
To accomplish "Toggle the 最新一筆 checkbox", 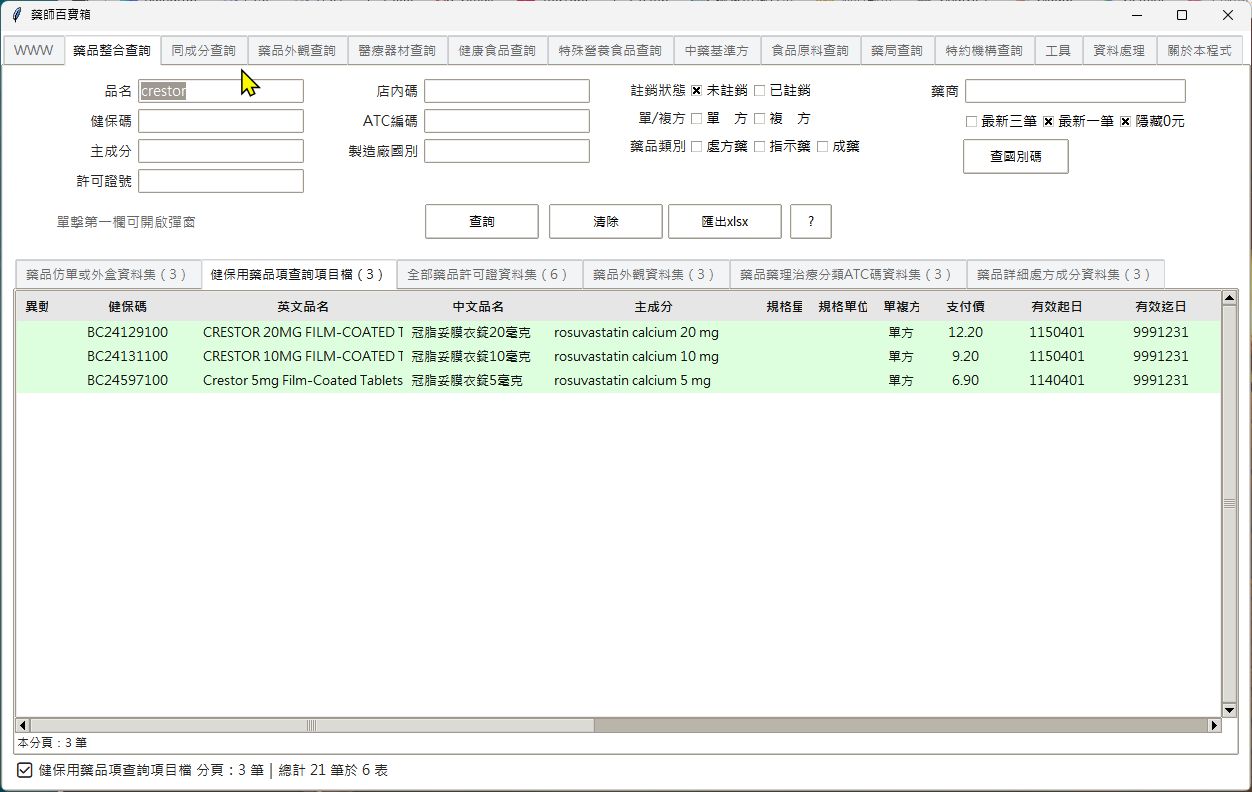I will pos(1048,121).
